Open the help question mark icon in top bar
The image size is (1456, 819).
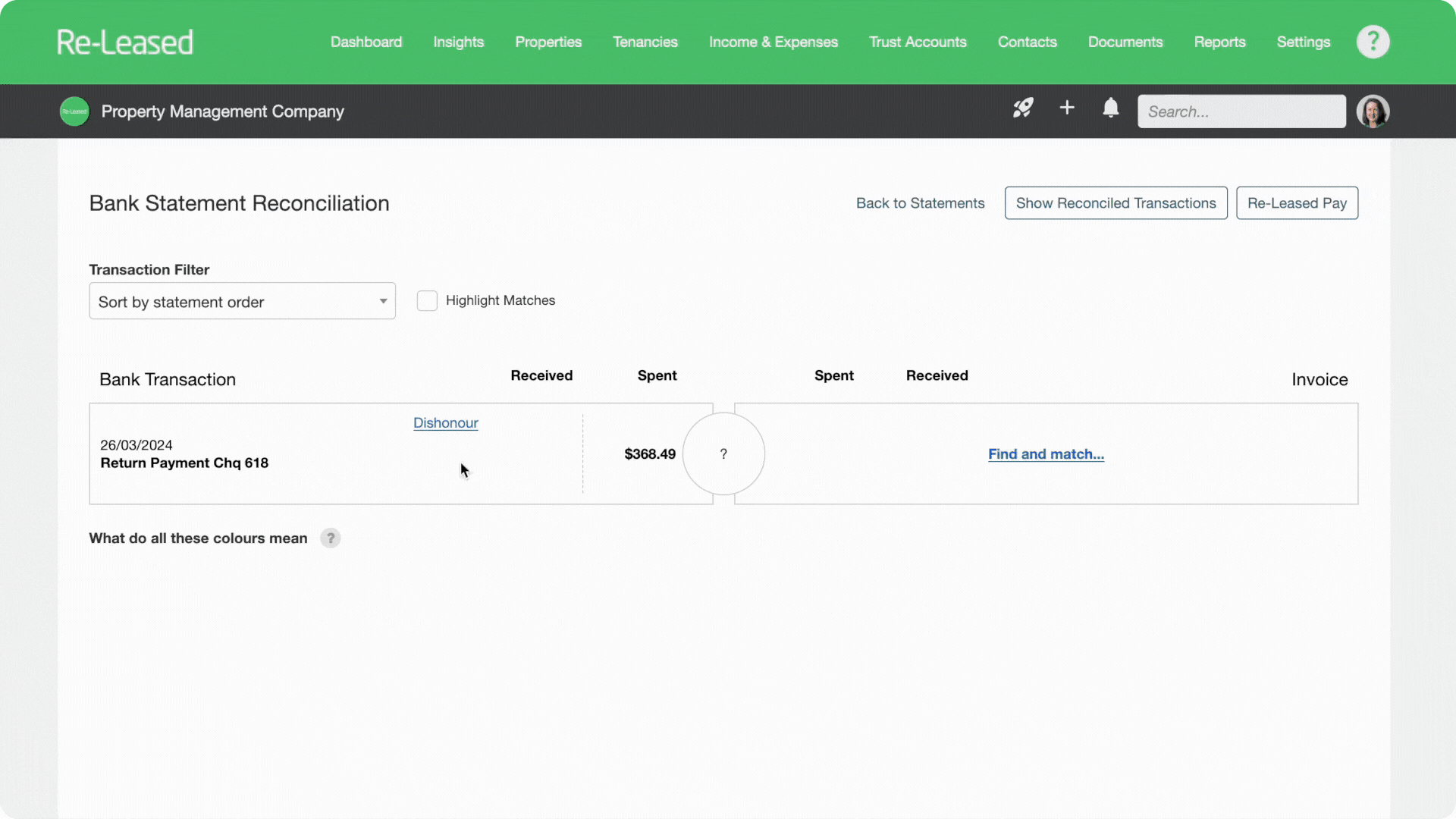(1373, 42)
